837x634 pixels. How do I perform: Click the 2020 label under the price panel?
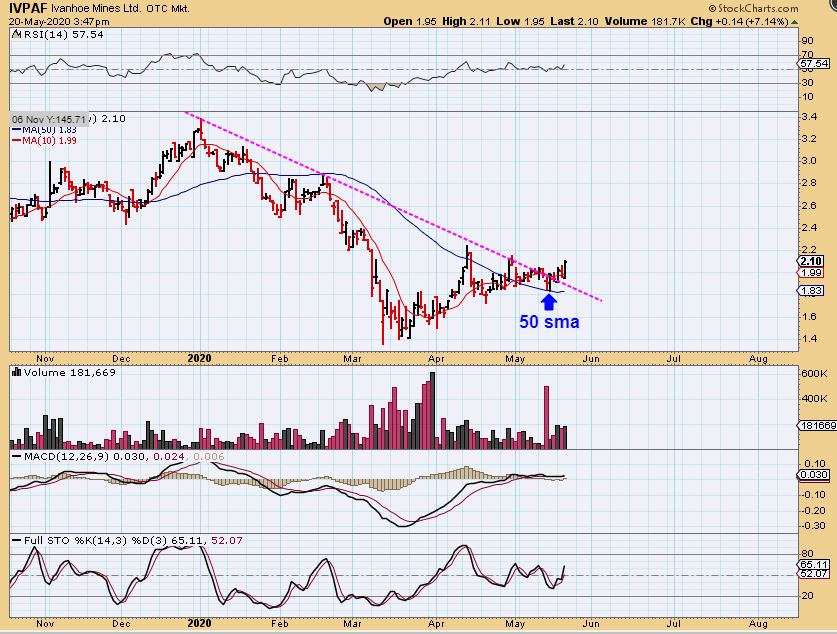click(x=200, y=359)
